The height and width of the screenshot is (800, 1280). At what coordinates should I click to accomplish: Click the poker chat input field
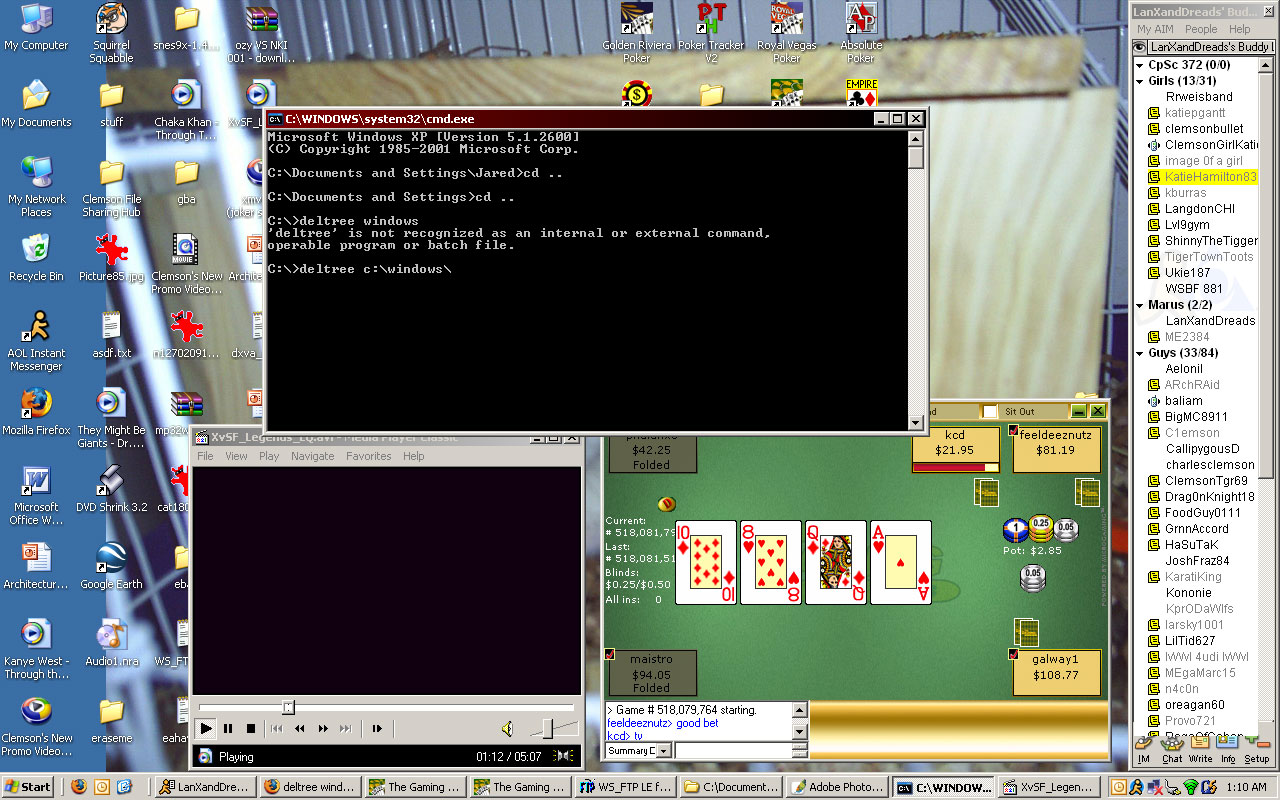click(732, 750)
